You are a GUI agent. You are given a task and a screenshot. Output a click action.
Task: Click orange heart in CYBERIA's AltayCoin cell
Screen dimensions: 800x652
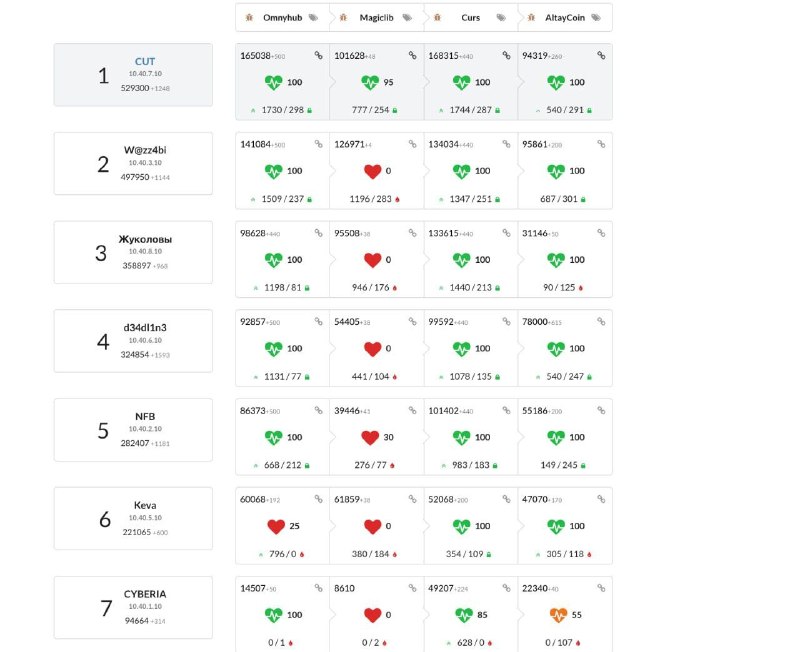pos(558,615)
